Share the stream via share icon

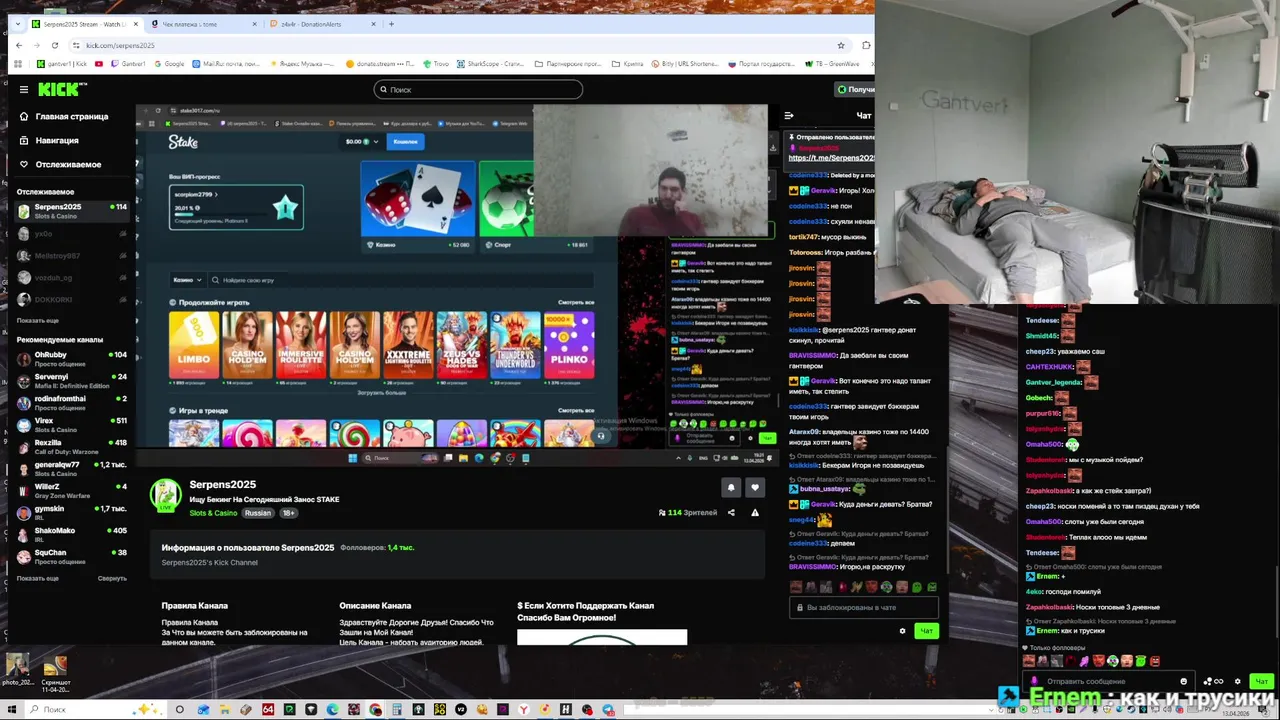coord(731,513)
